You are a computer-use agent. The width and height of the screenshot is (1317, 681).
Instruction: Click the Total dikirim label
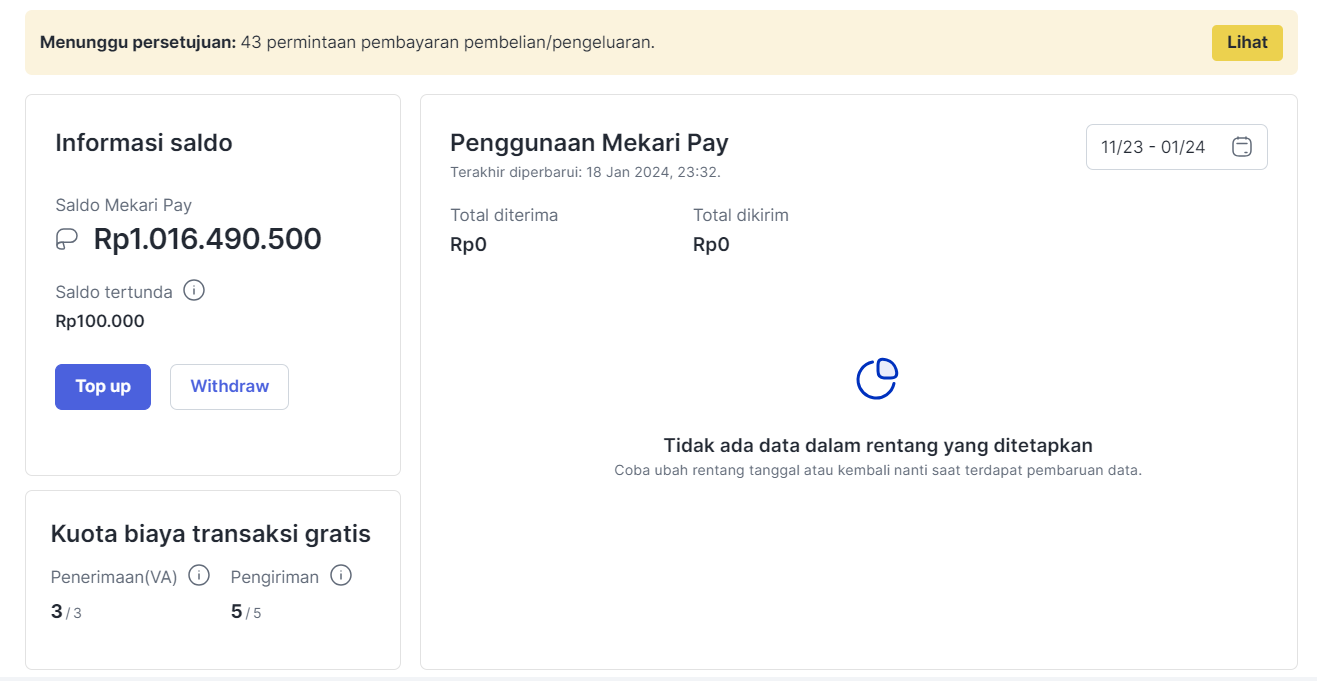[x=741, y=215]
